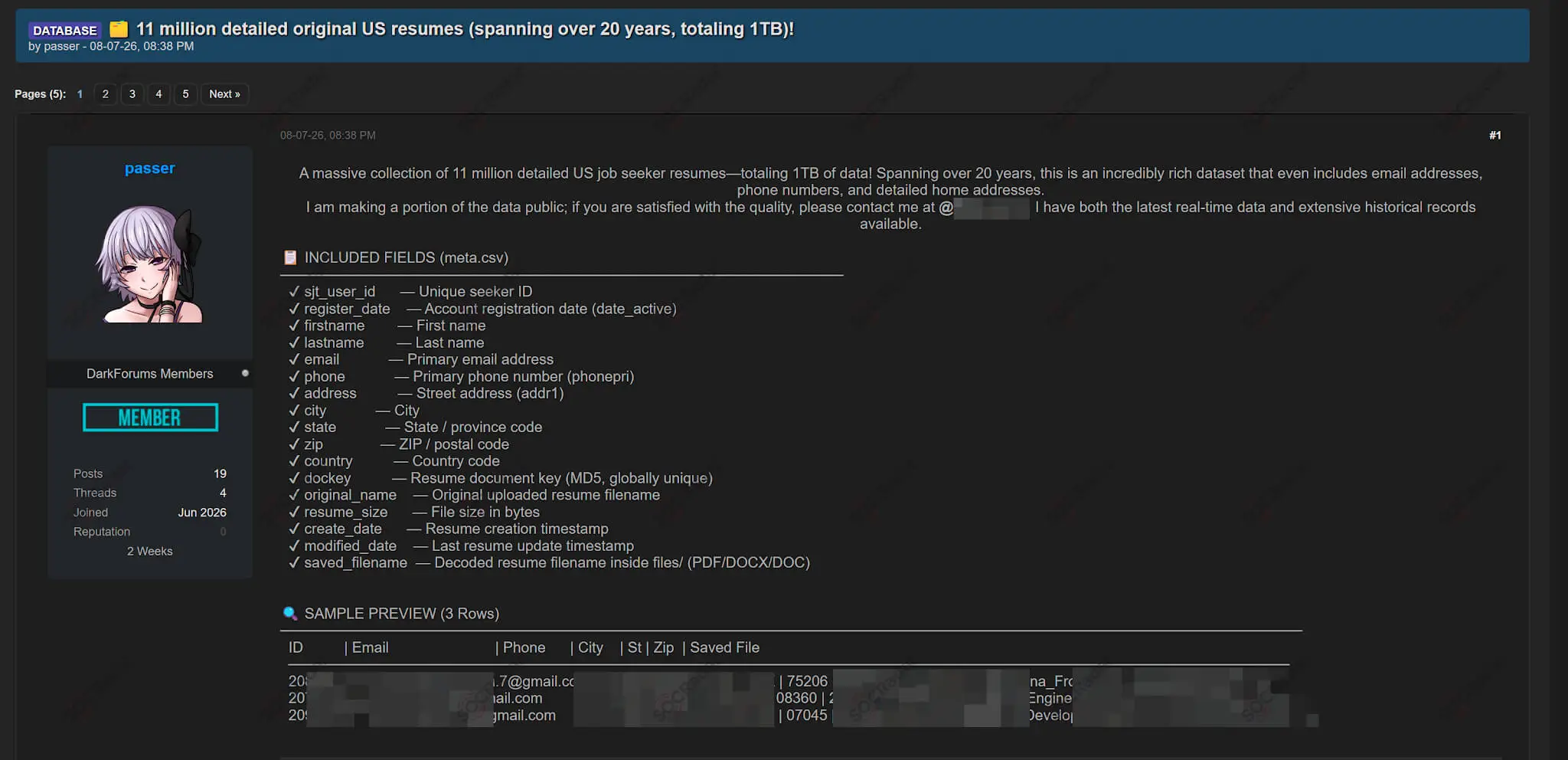Click the online status dot beside DarkForums Members
The image size is (1568, 760).
tap(245, 373)
